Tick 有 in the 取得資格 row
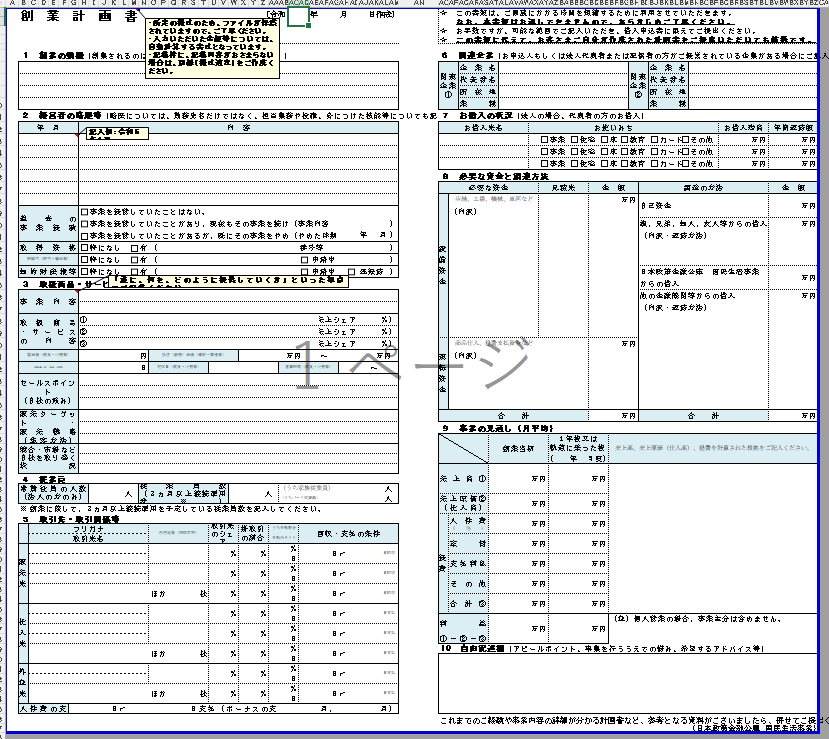 tap(135, 248)
